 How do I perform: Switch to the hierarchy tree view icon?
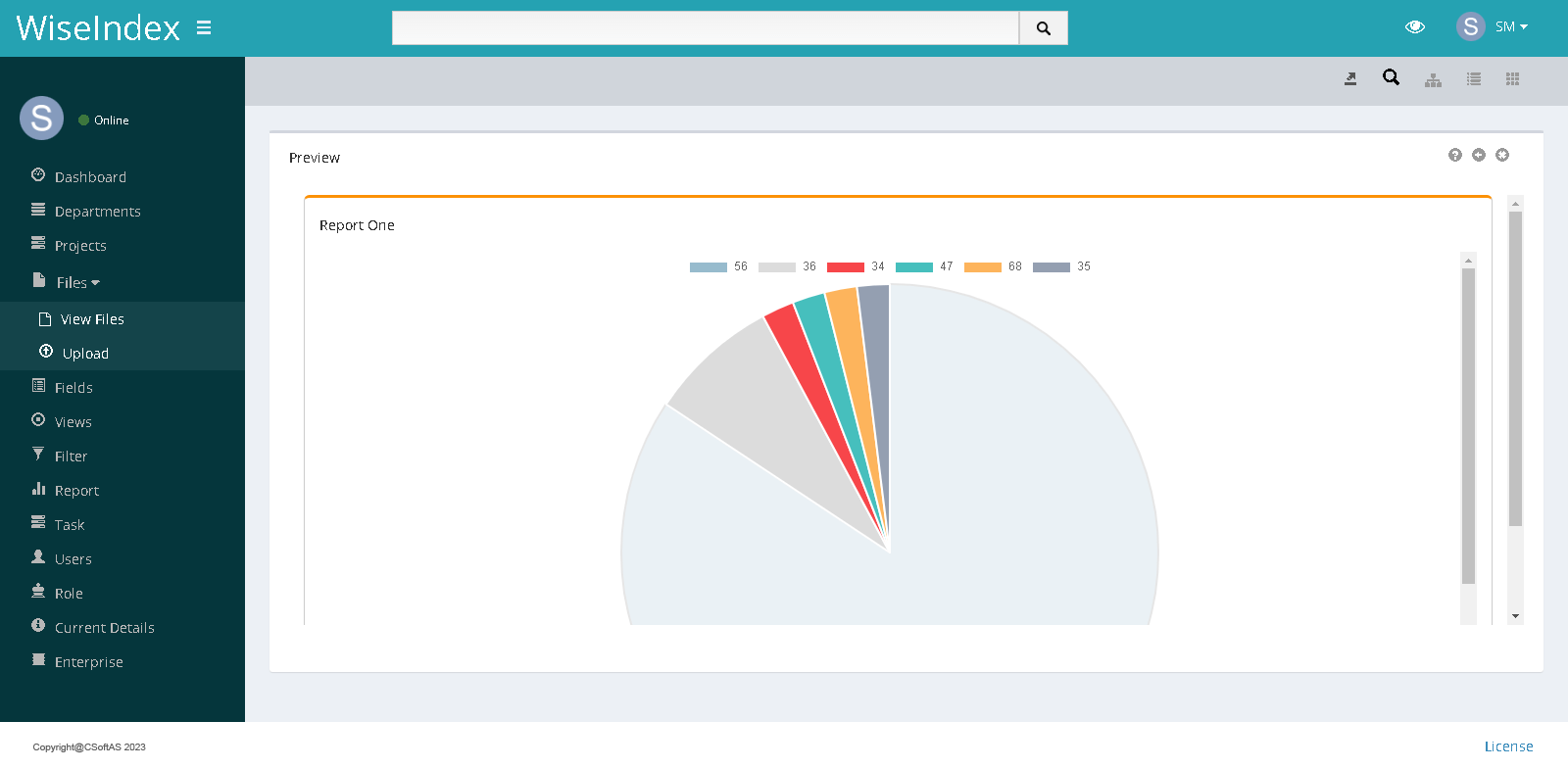(1433, 79)
